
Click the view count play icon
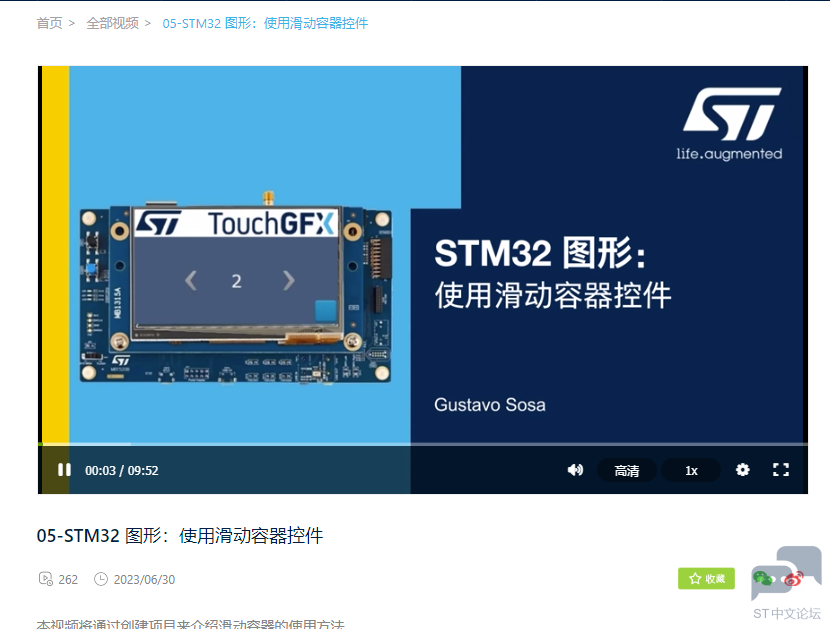(x=46, y=579)
